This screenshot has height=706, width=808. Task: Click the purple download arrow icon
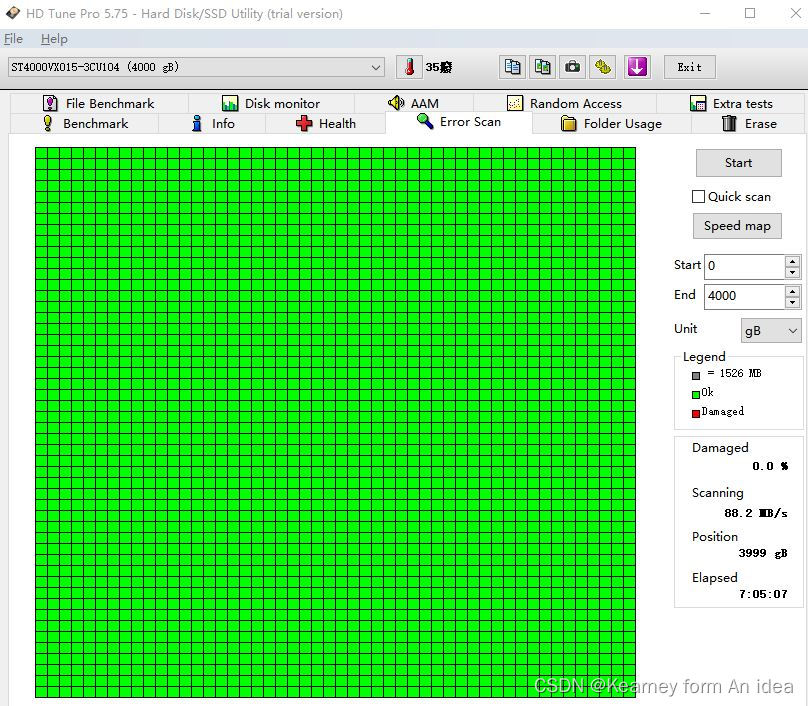(x=637, y=67)
